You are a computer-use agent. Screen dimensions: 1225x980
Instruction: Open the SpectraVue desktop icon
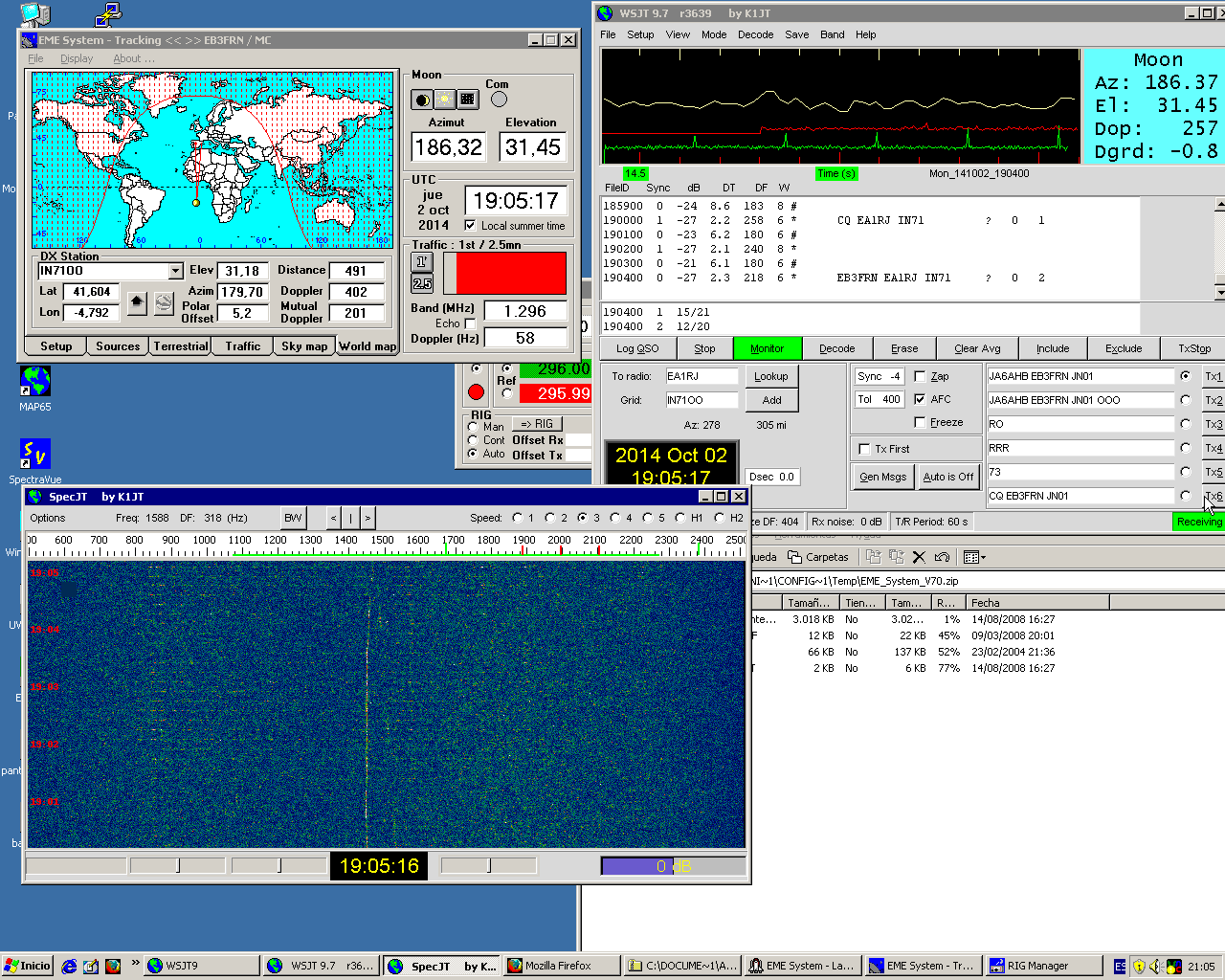click(35, 455)
